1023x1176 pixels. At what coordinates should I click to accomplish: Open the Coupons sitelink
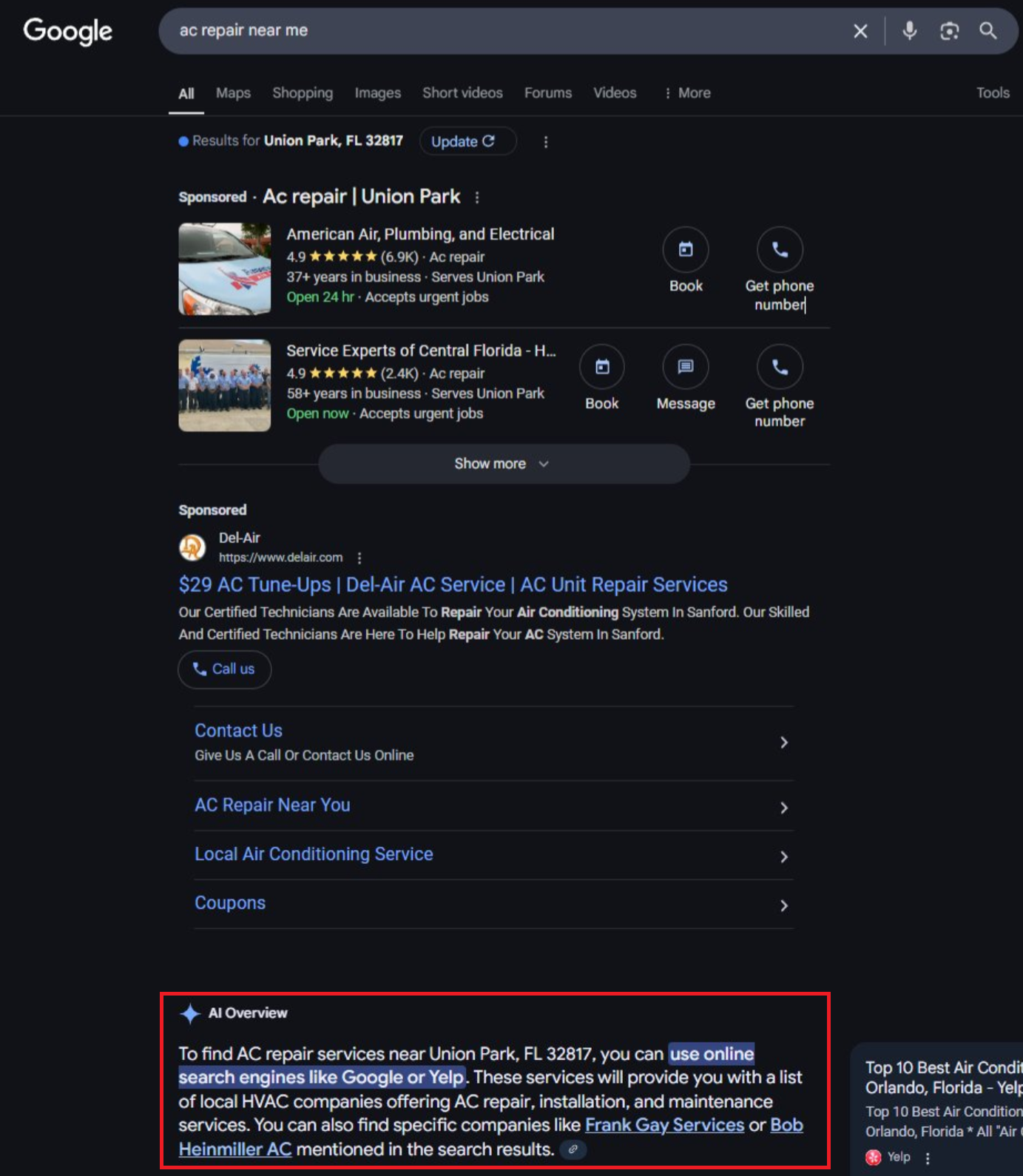click(230, 903)
